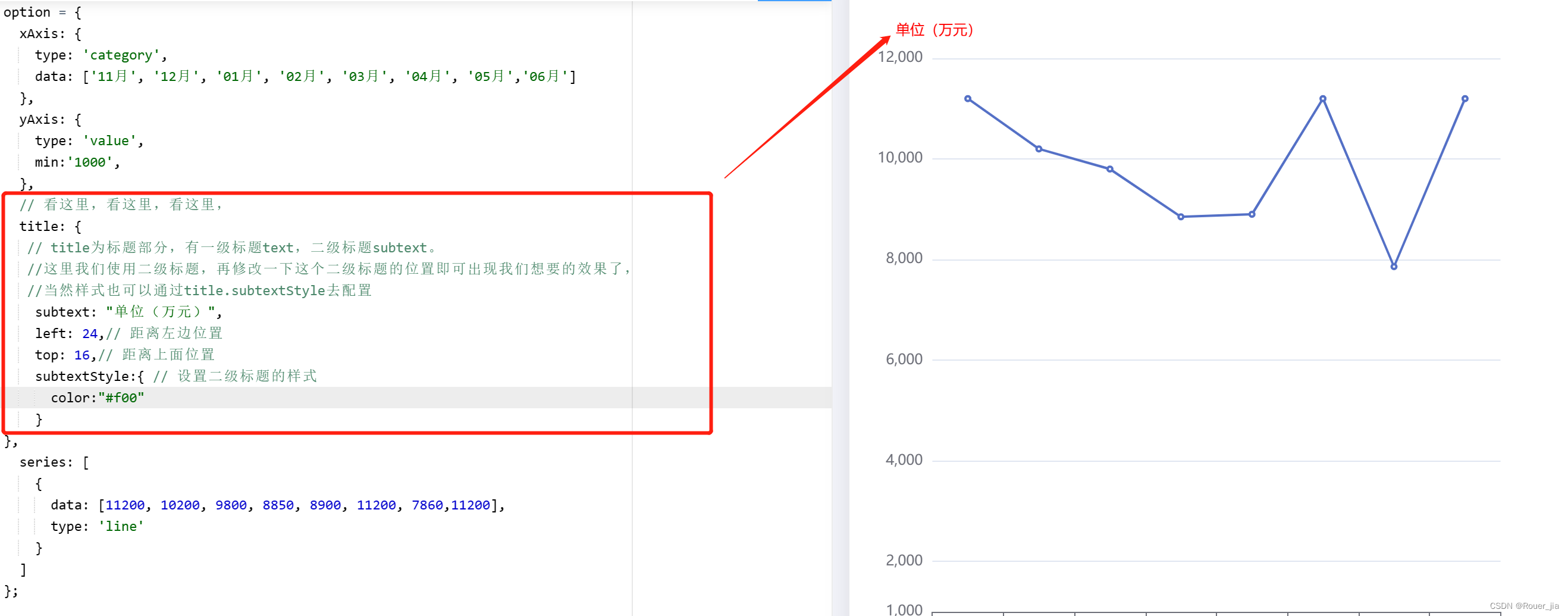Click the 'left: 24' code line

tap(128, 333)
